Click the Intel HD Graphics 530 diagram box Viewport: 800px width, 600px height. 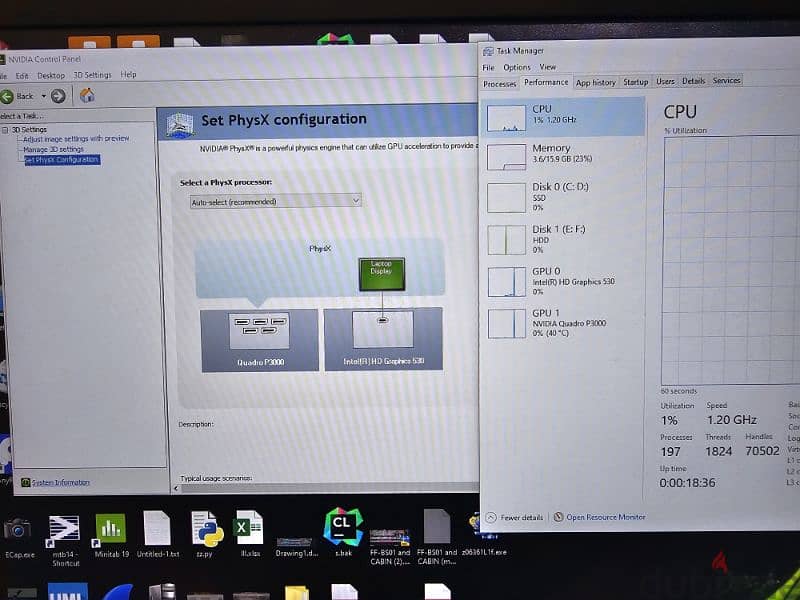pos(383,339)
